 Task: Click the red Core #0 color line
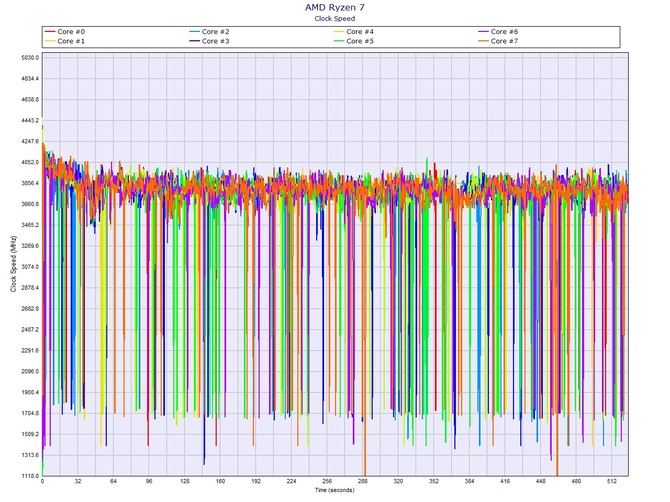(50, 32)
